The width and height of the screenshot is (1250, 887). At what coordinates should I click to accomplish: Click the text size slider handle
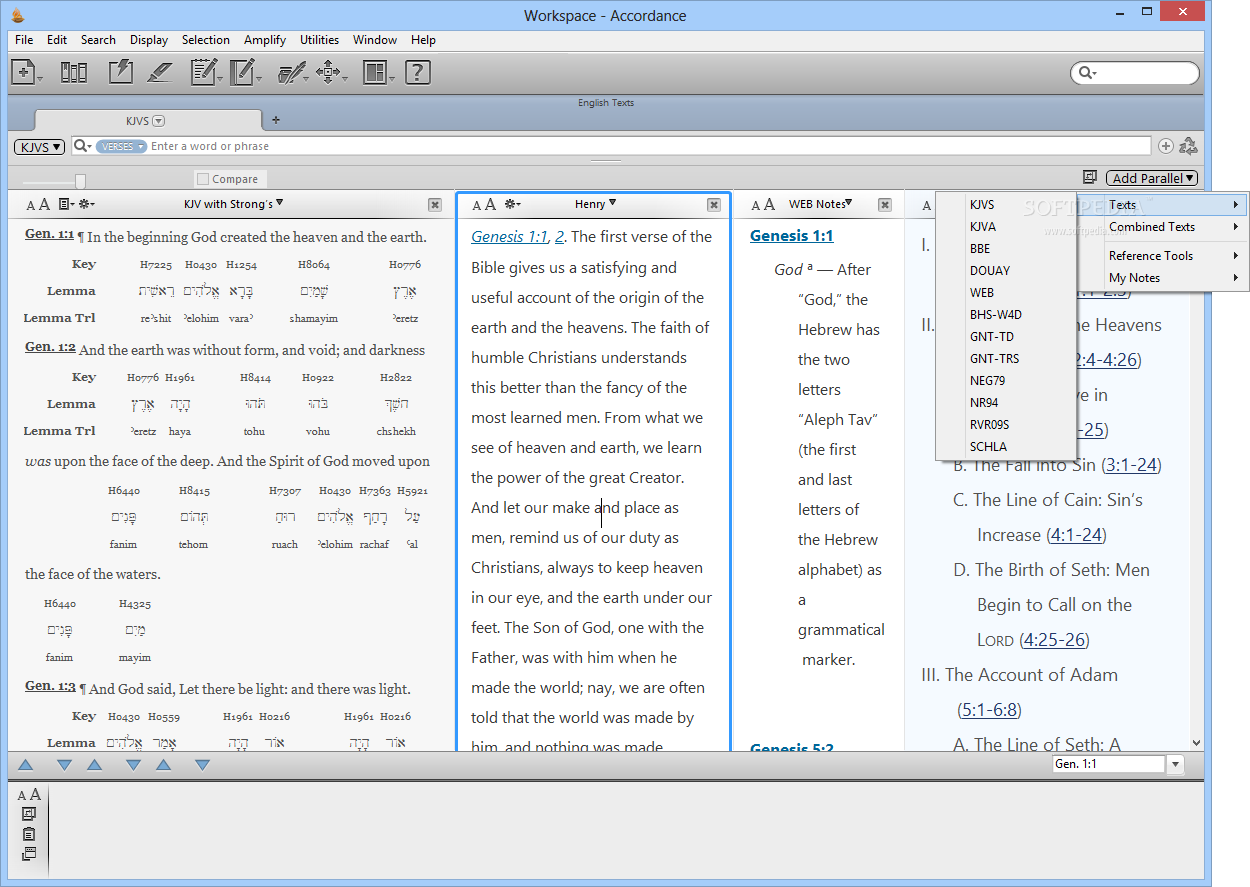pyautogui.click(x=80, y=181)
